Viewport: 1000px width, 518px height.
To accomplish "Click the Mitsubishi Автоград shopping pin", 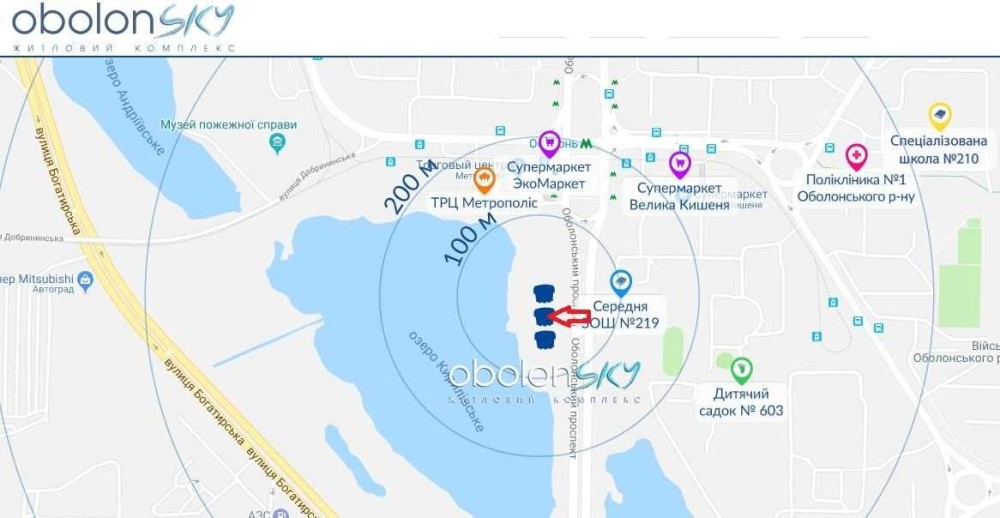I will click(x=85, y=281).
